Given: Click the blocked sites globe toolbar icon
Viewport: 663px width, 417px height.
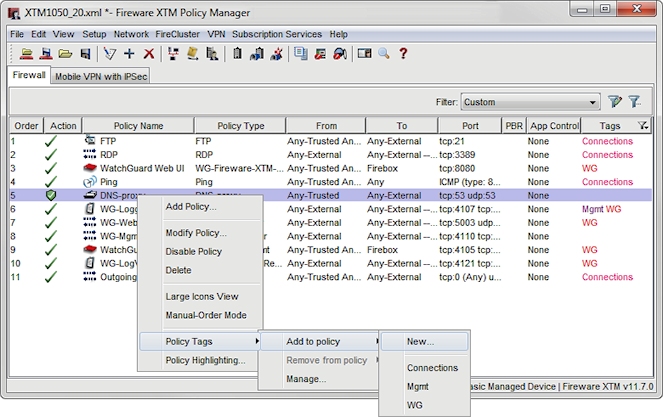Looking at the screenshot, I should pyautogui.click(x=340, y=54).
